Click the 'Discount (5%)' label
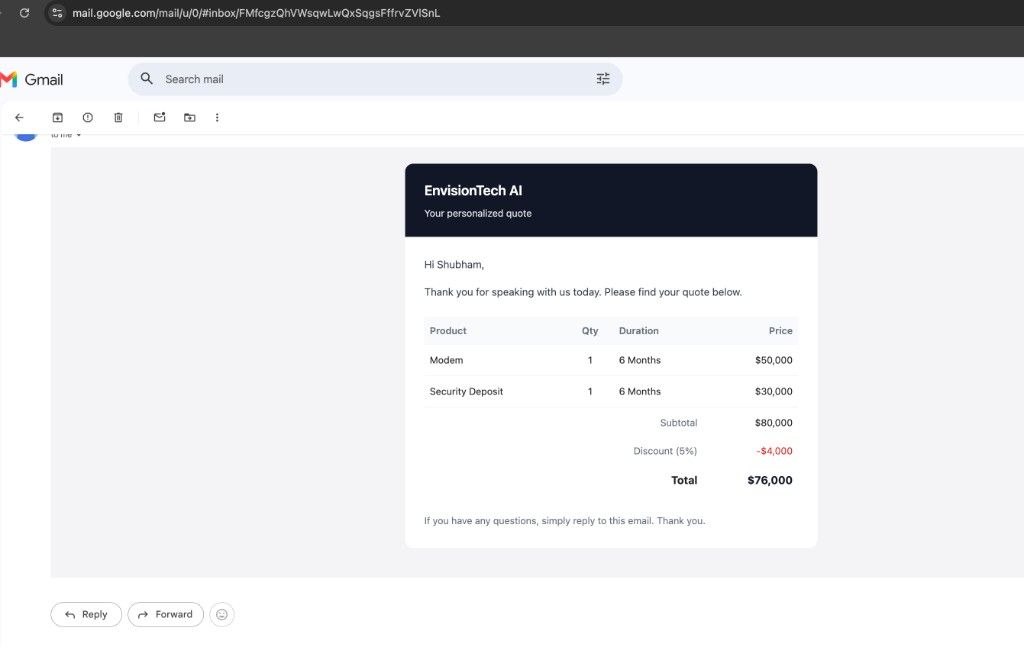 [x=665, y=451]
